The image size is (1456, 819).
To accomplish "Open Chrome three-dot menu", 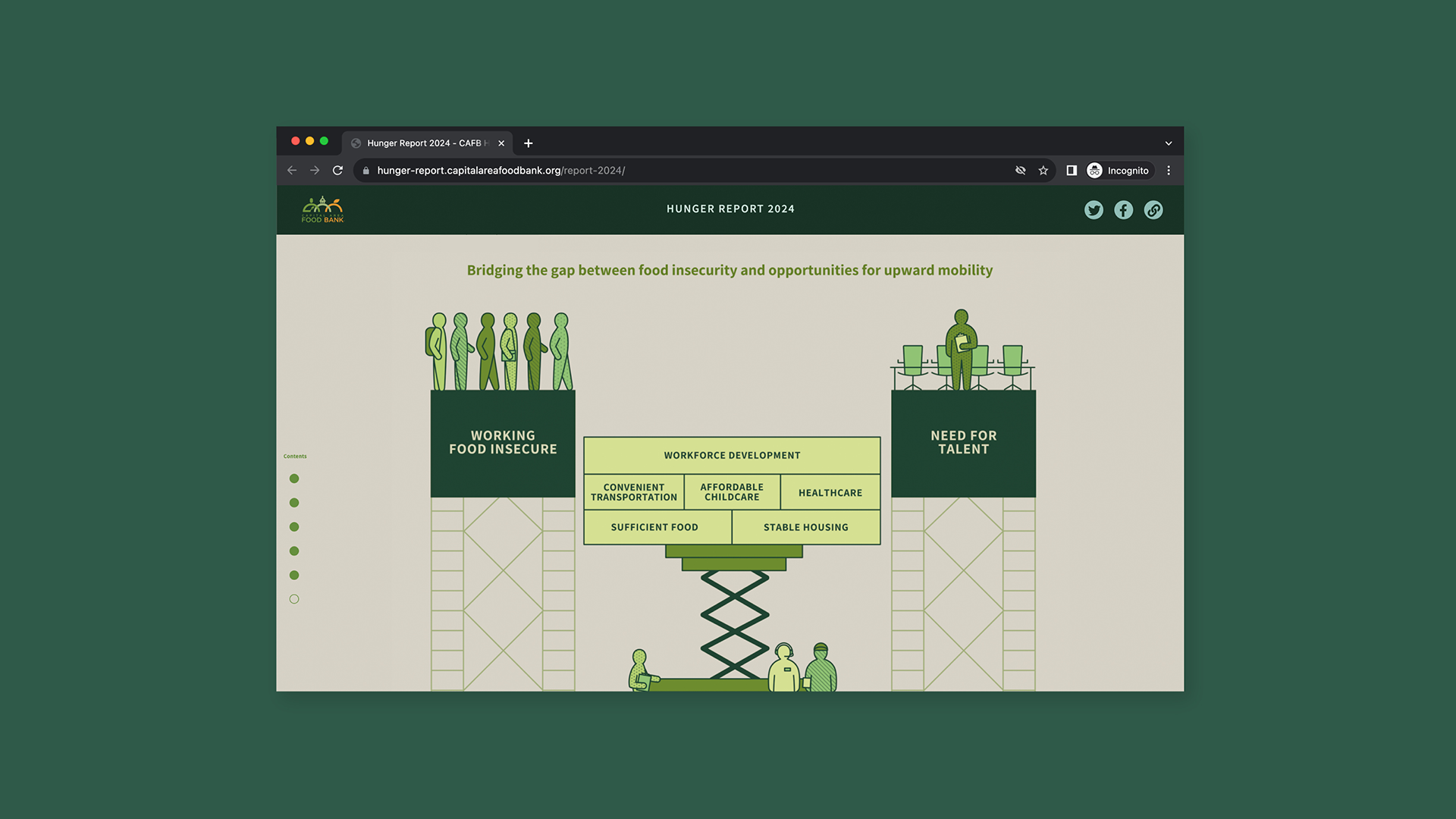I will (x=1169, y=171).
